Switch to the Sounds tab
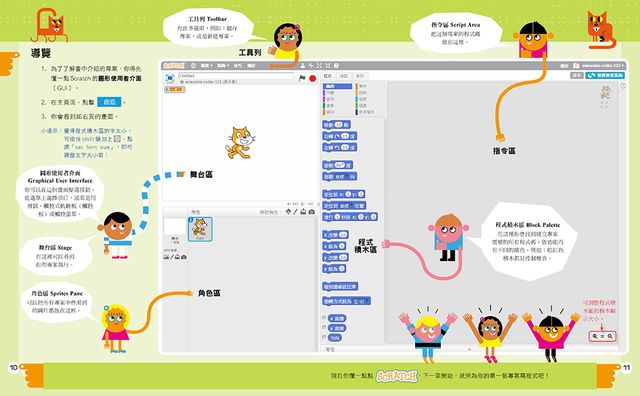The height and width of the screenshot is (396, 640). tap(360, 76)
